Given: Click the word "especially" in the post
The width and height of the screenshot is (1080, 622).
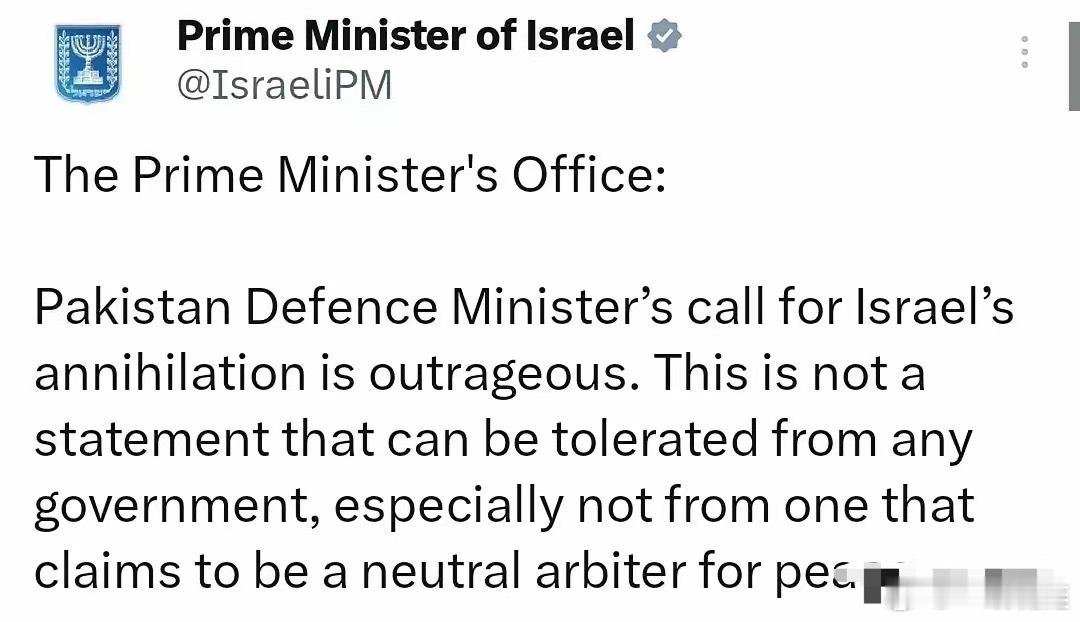Looking at the screenshot, I should tap(449, 507).
